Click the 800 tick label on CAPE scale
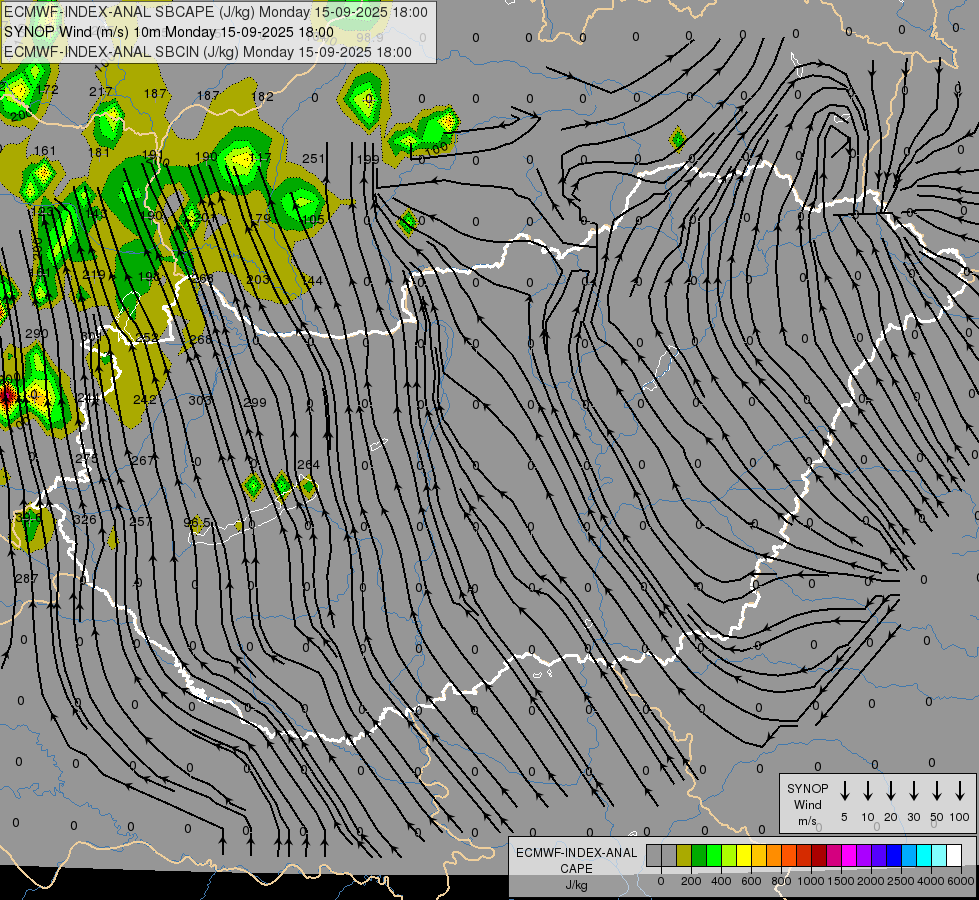 pyautogui.click(x=781, y=881)
